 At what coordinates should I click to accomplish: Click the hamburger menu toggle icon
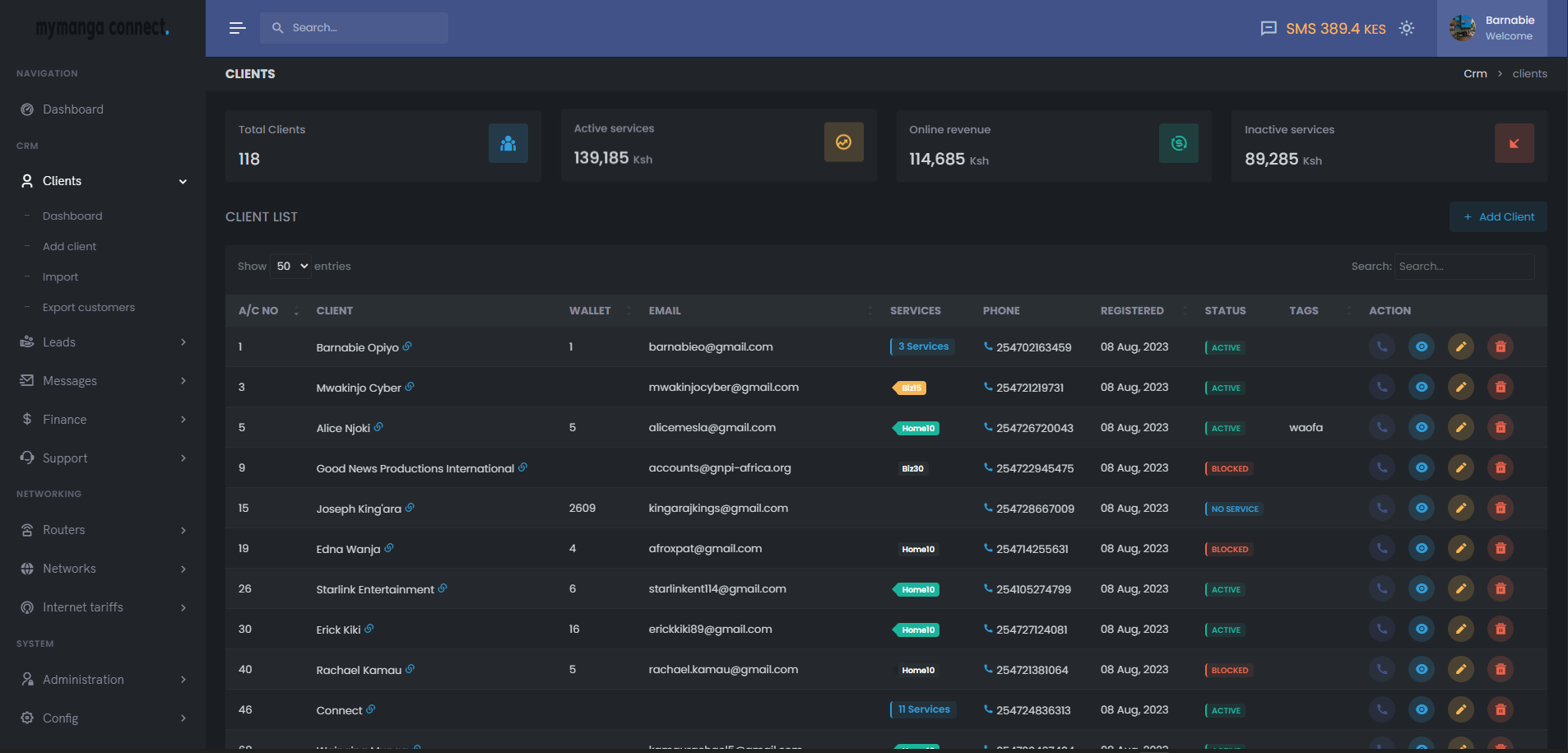pos(237,28)
